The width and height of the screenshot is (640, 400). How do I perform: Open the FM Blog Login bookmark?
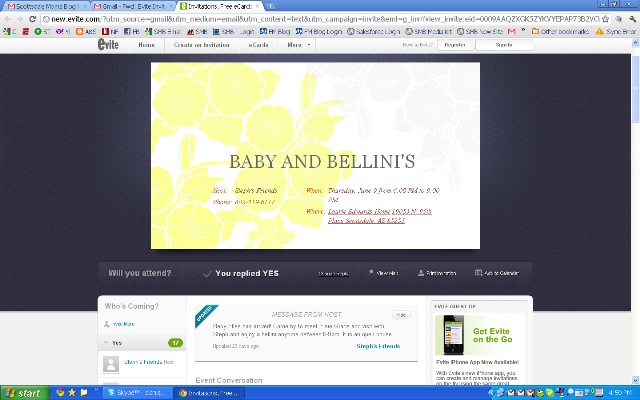[x=319, y=31]
